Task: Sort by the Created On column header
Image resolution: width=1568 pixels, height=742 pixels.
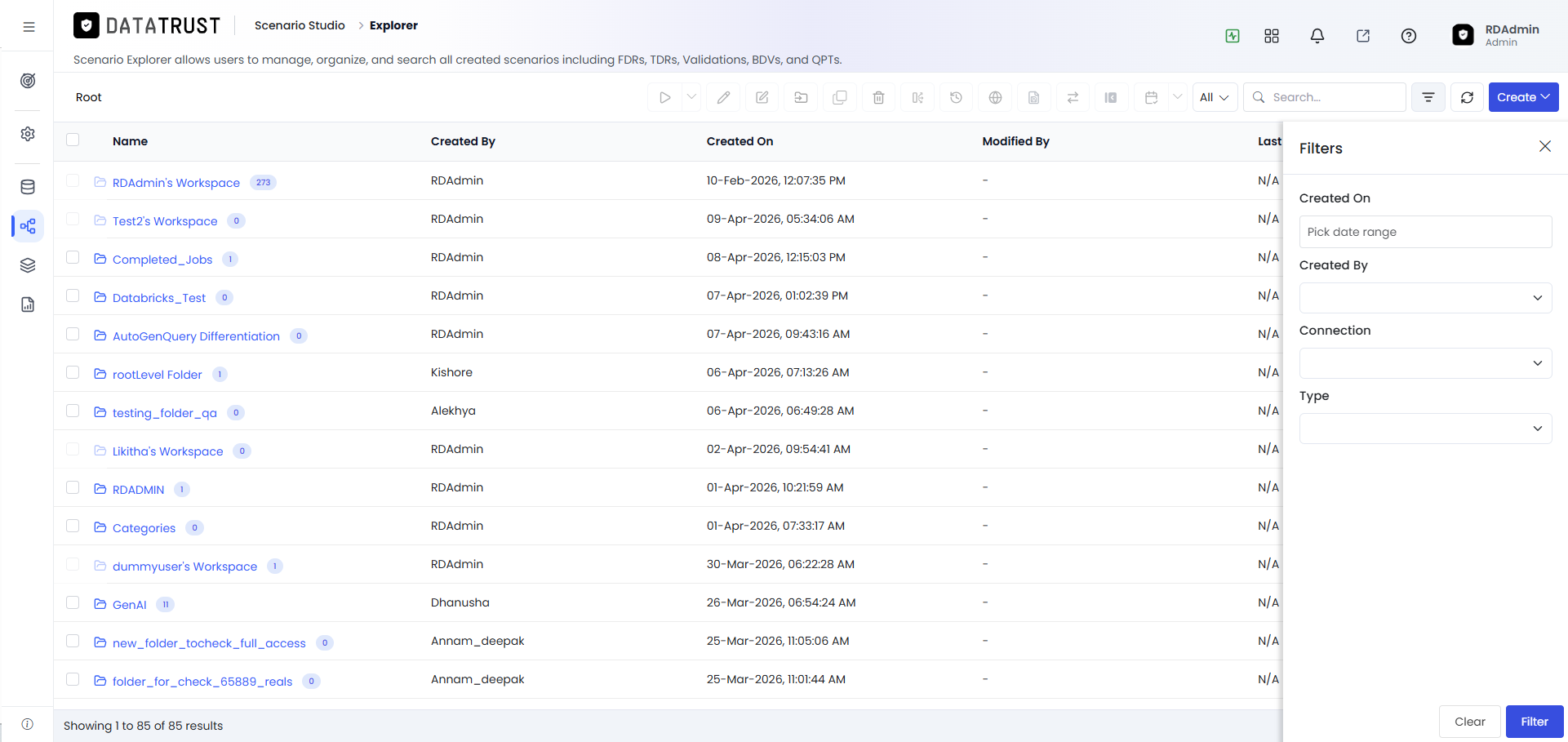Action: (740, 141)
